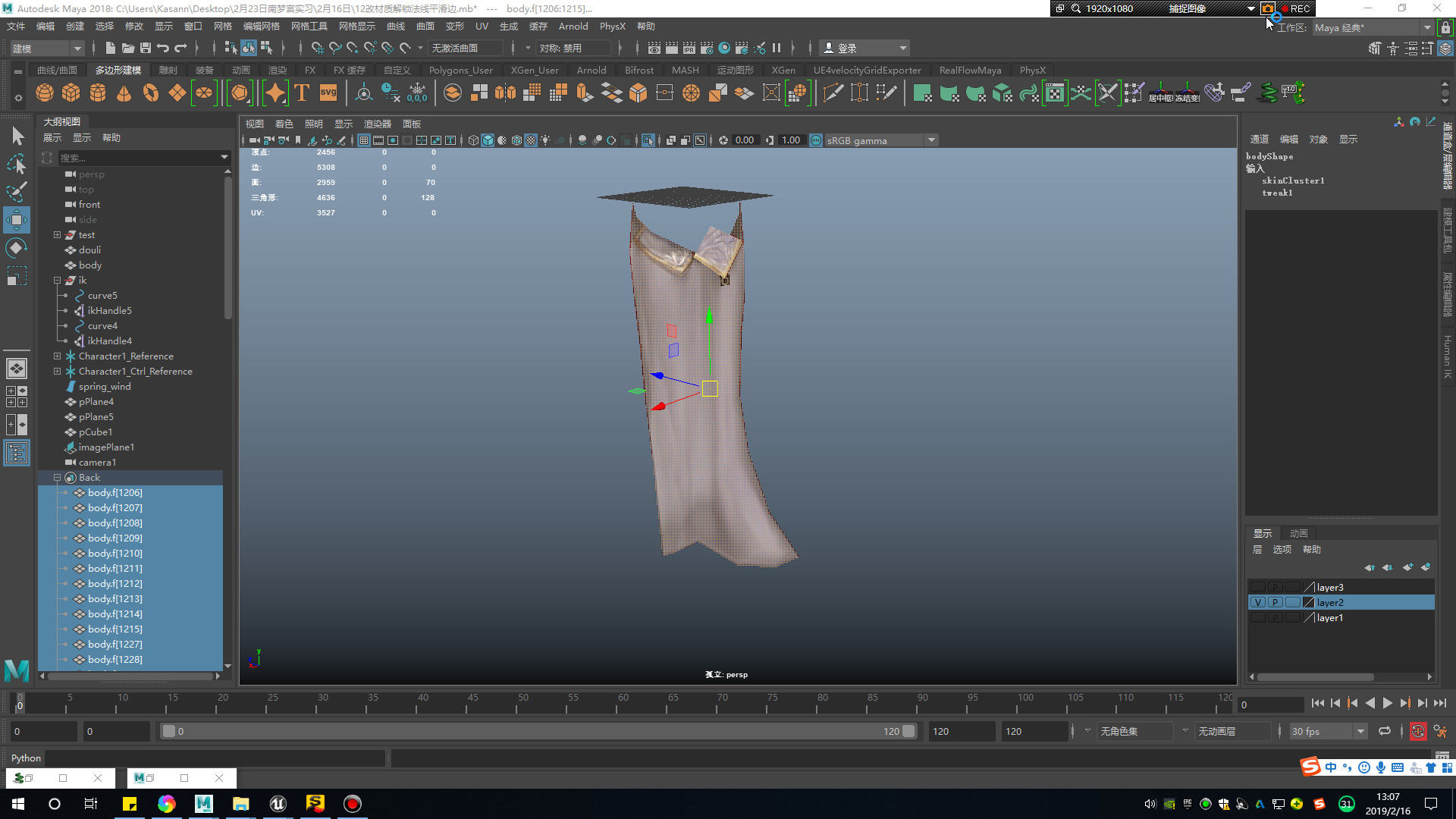Toggle the viewport grid display button
Screen dimensions: 1456x819
(364, 140)
